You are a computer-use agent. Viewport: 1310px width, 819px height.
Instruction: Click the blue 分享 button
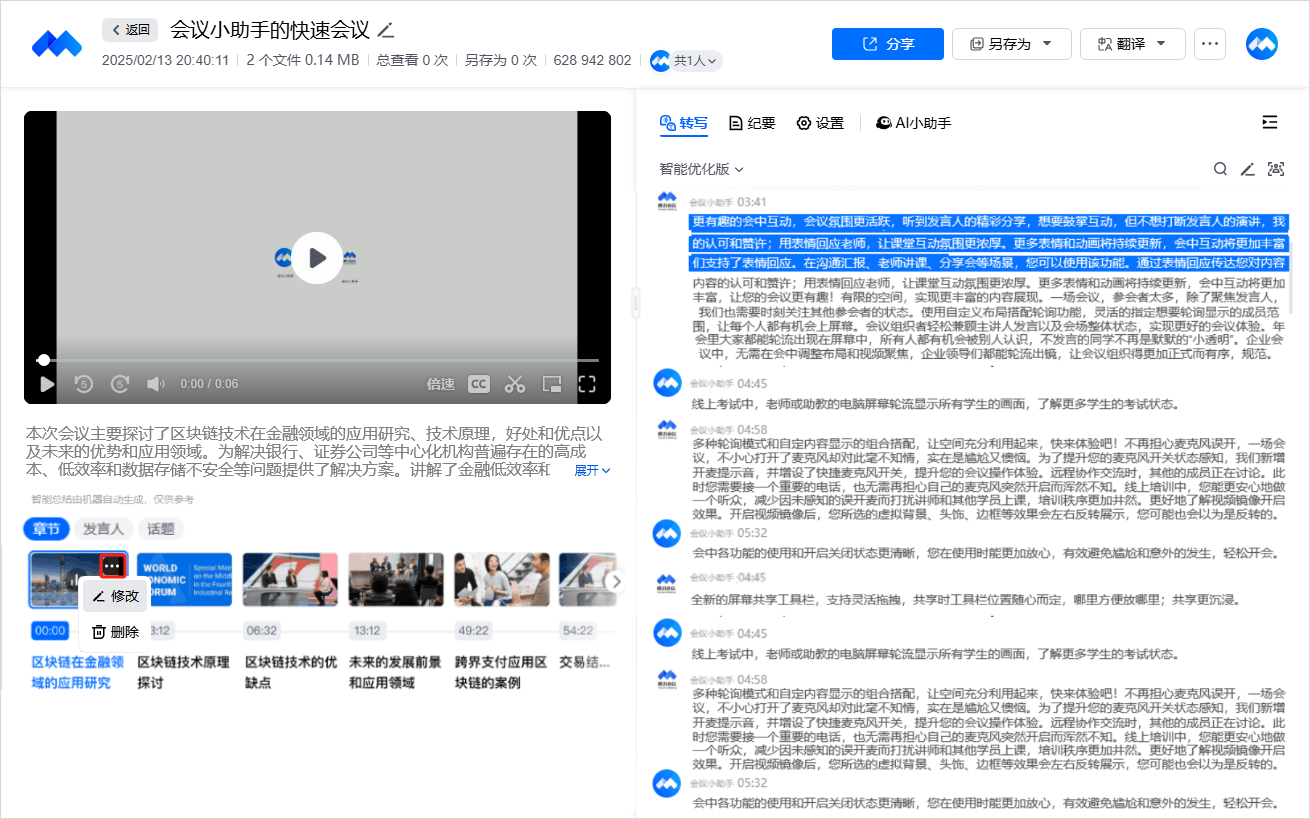pyautogui.click(x=888, y=44)
